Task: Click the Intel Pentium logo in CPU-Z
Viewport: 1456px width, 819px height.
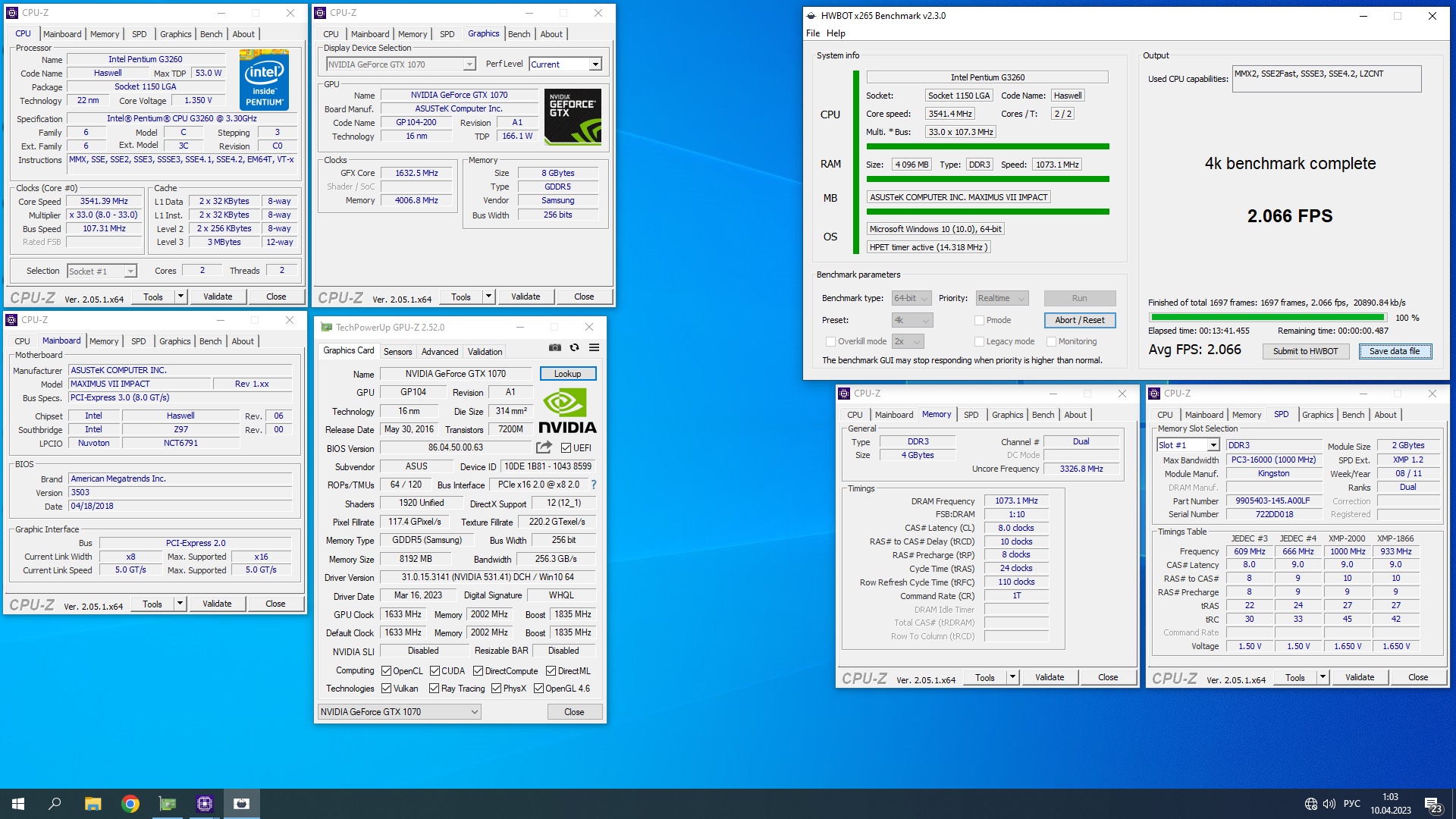Action: tap(264, 80)
